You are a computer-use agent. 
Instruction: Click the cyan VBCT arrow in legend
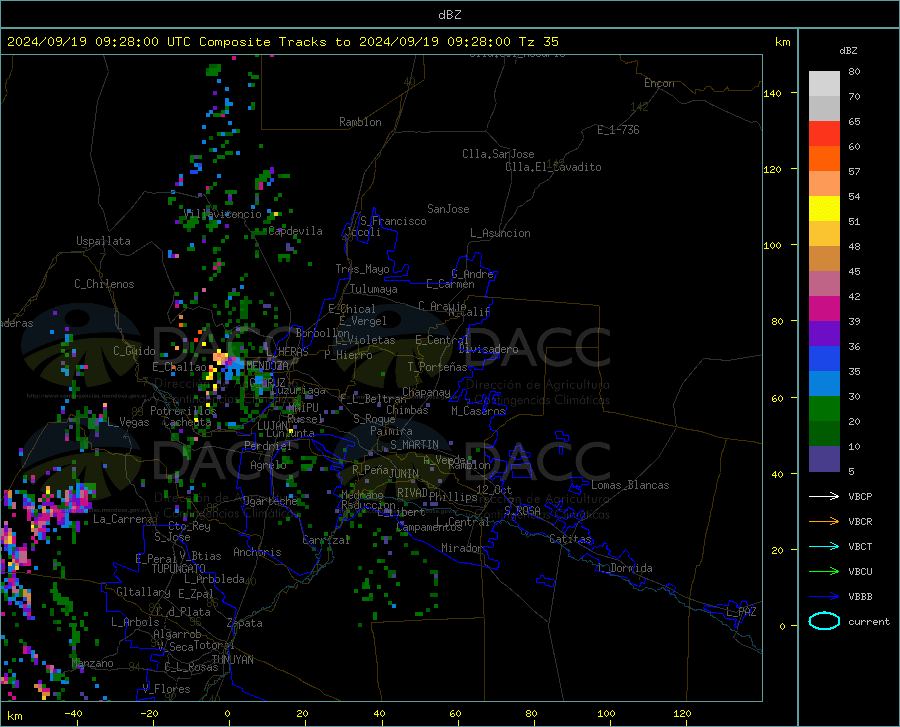(824, 546)
